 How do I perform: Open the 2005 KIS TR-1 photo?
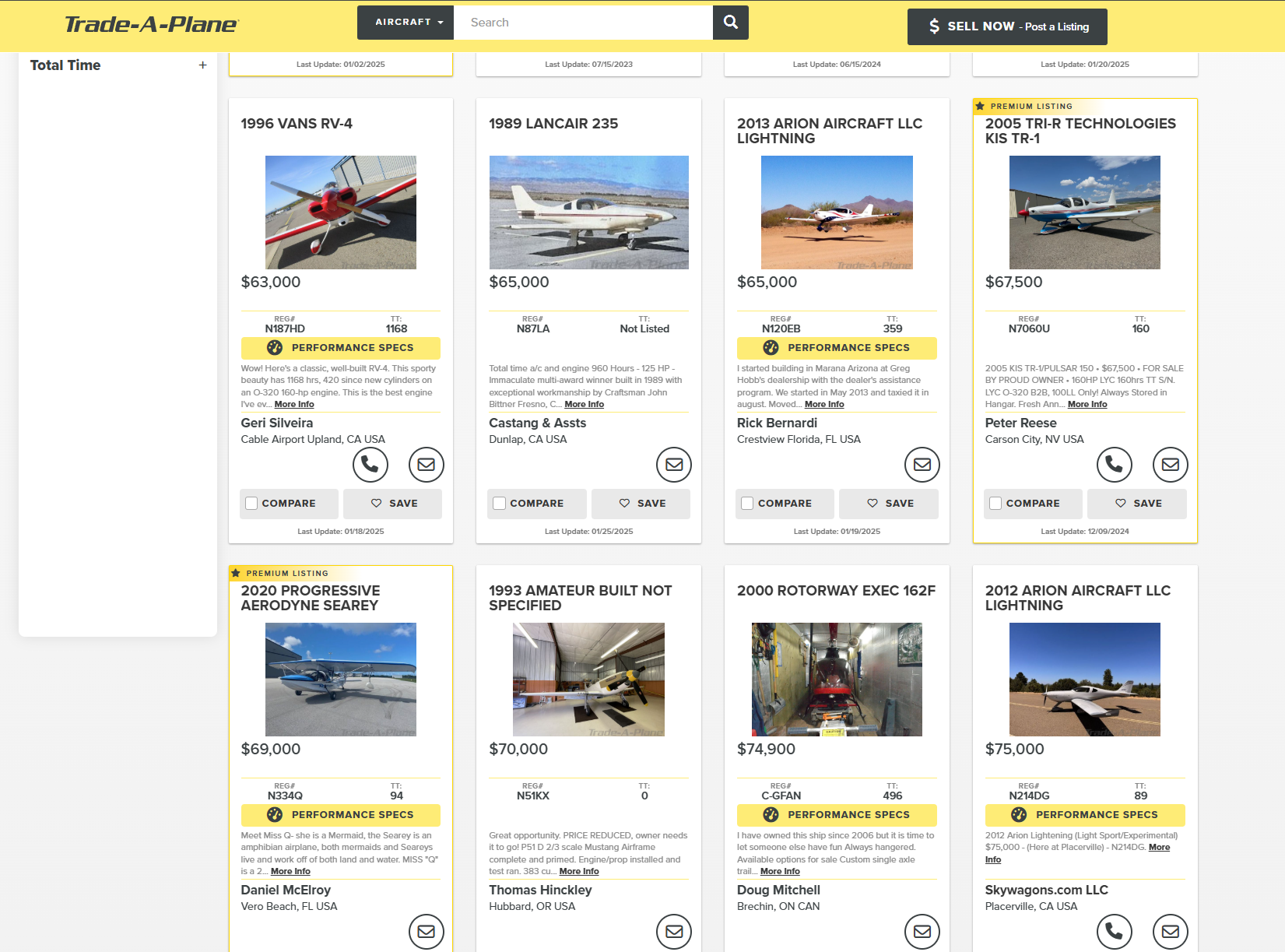click(x=1085, y=213)
